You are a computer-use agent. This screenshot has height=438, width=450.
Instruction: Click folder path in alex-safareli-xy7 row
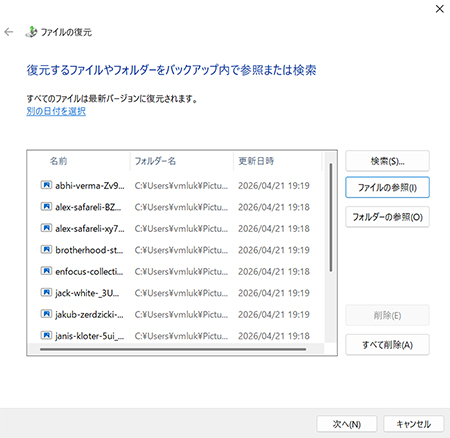click(x=181, y=228)
